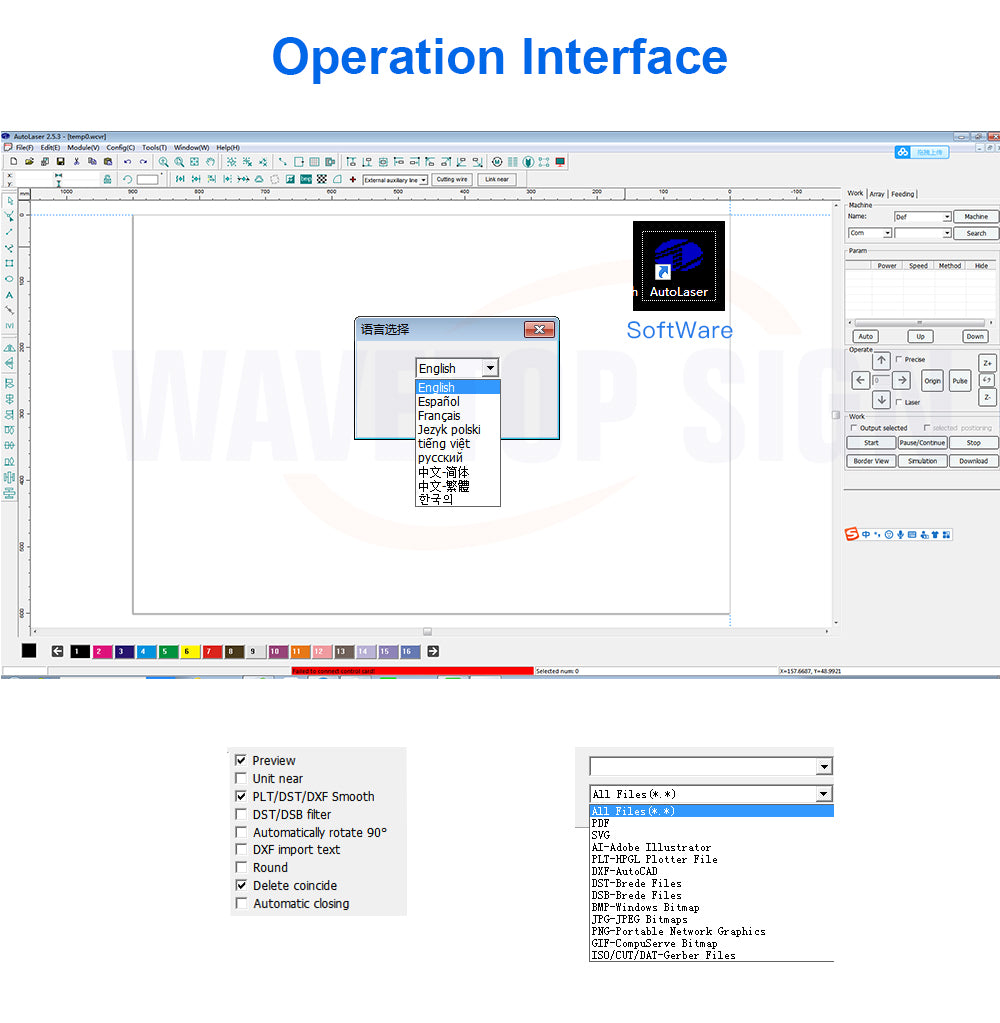This screenshot has width=1000, height=1023.
Task: Select the rectangle drawing tool
Action: (x=9, y=264)
